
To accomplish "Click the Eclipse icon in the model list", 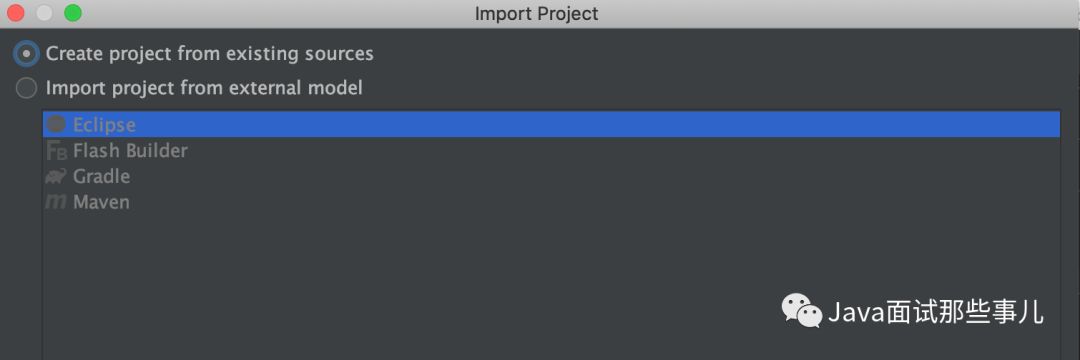I will click(x=57, y=125).
